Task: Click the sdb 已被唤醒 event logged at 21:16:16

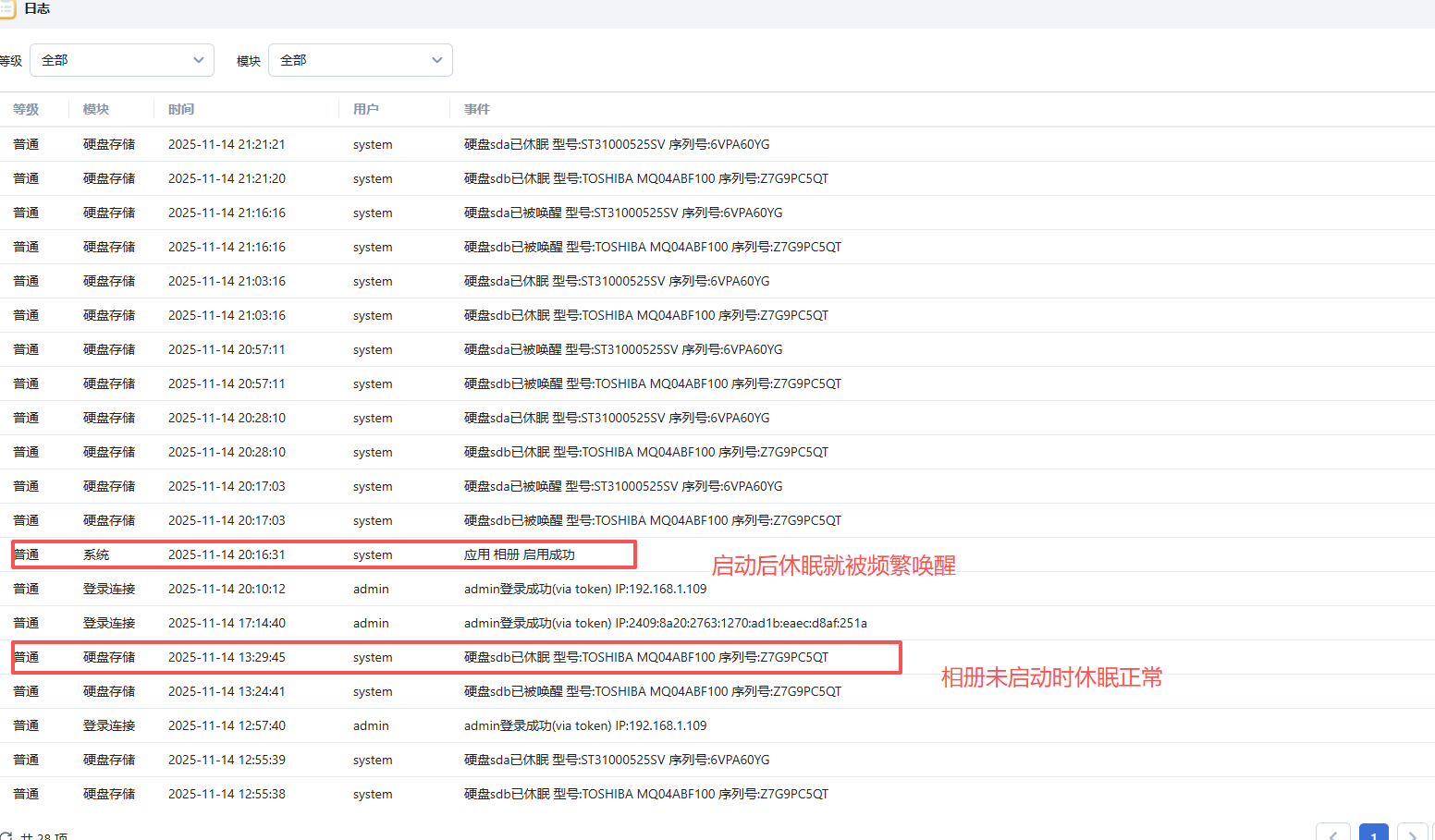Action: [653, 247]
